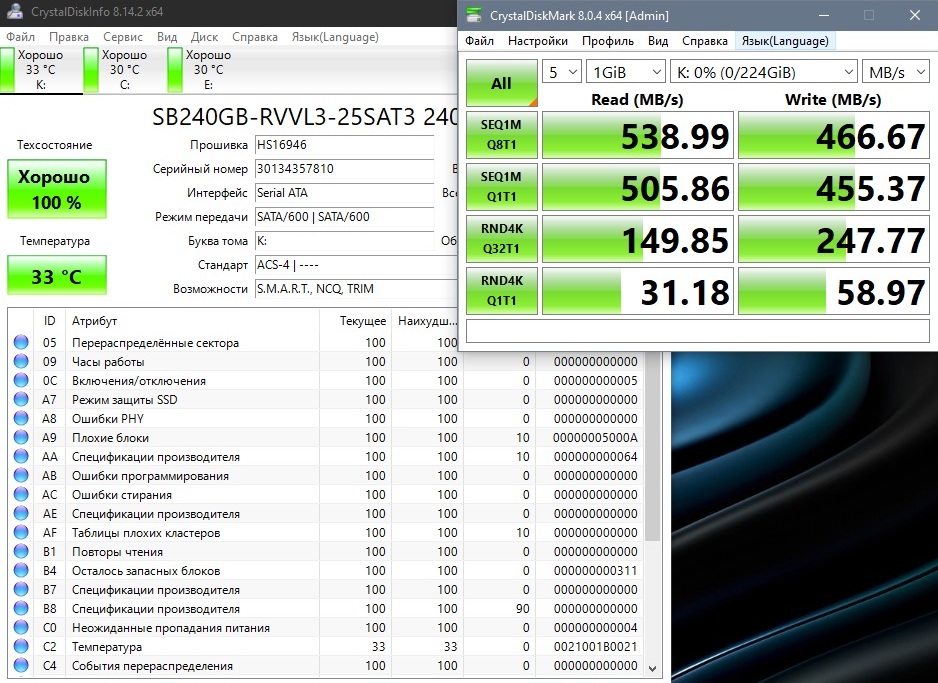Click raw value 00000005000A in Плохие блоки row

tap(595, 437)
